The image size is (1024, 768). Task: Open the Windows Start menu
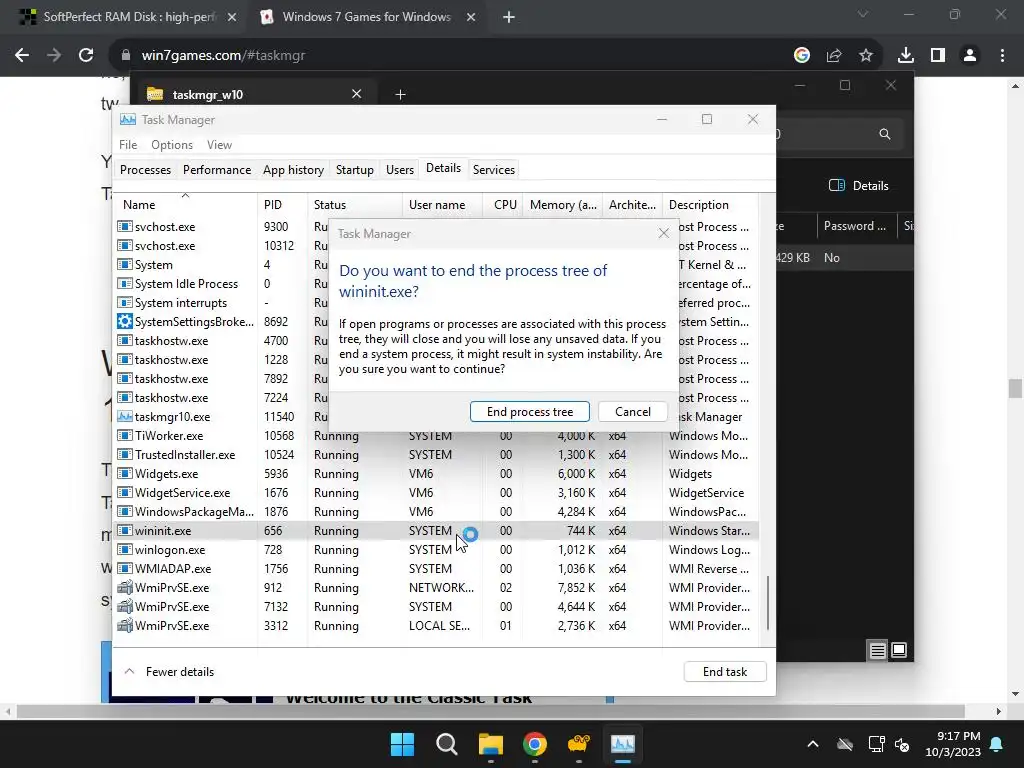coord(402,744)
